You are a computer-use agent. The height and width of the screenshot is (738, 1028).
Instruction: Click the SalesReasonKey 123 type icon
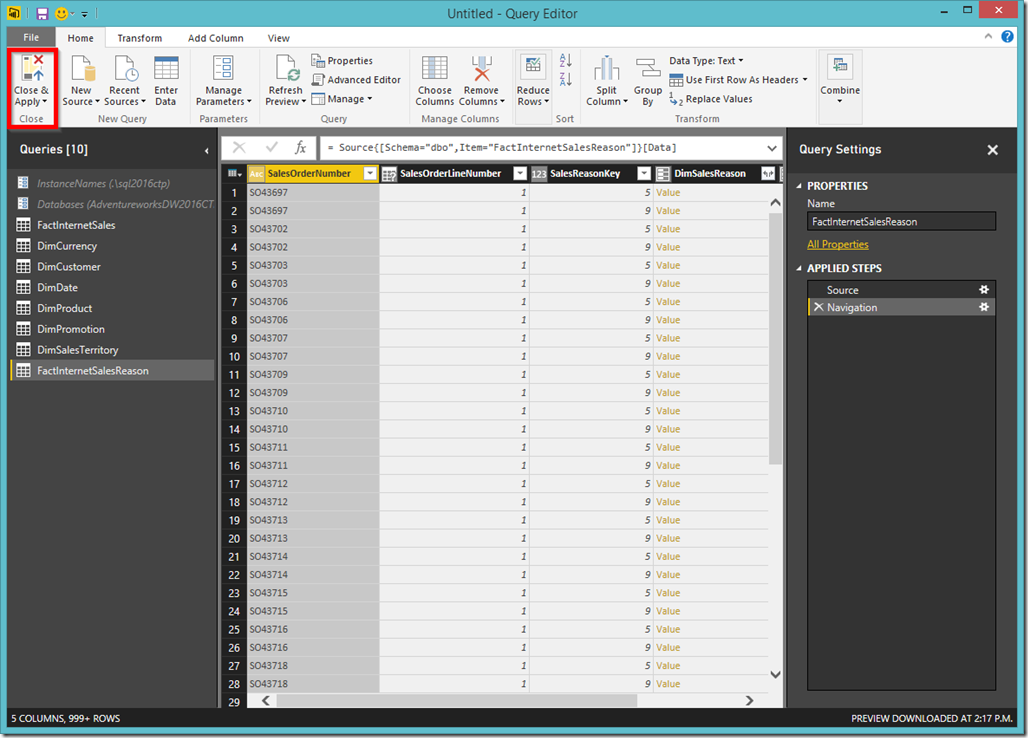pyautogui.click(x=539, y=174)
